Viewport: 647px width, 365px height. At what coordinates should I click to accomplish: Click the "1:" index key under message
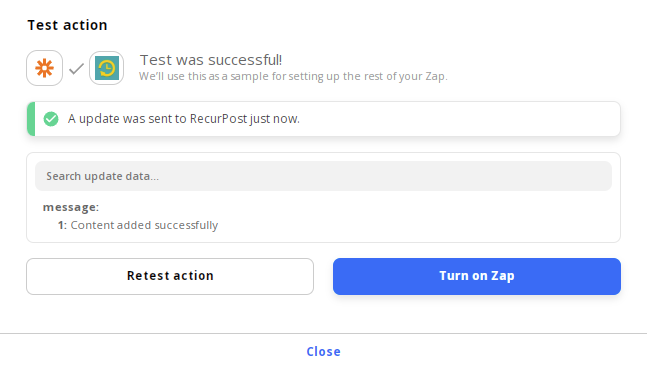pyautogui.click(x=62, y=225)
